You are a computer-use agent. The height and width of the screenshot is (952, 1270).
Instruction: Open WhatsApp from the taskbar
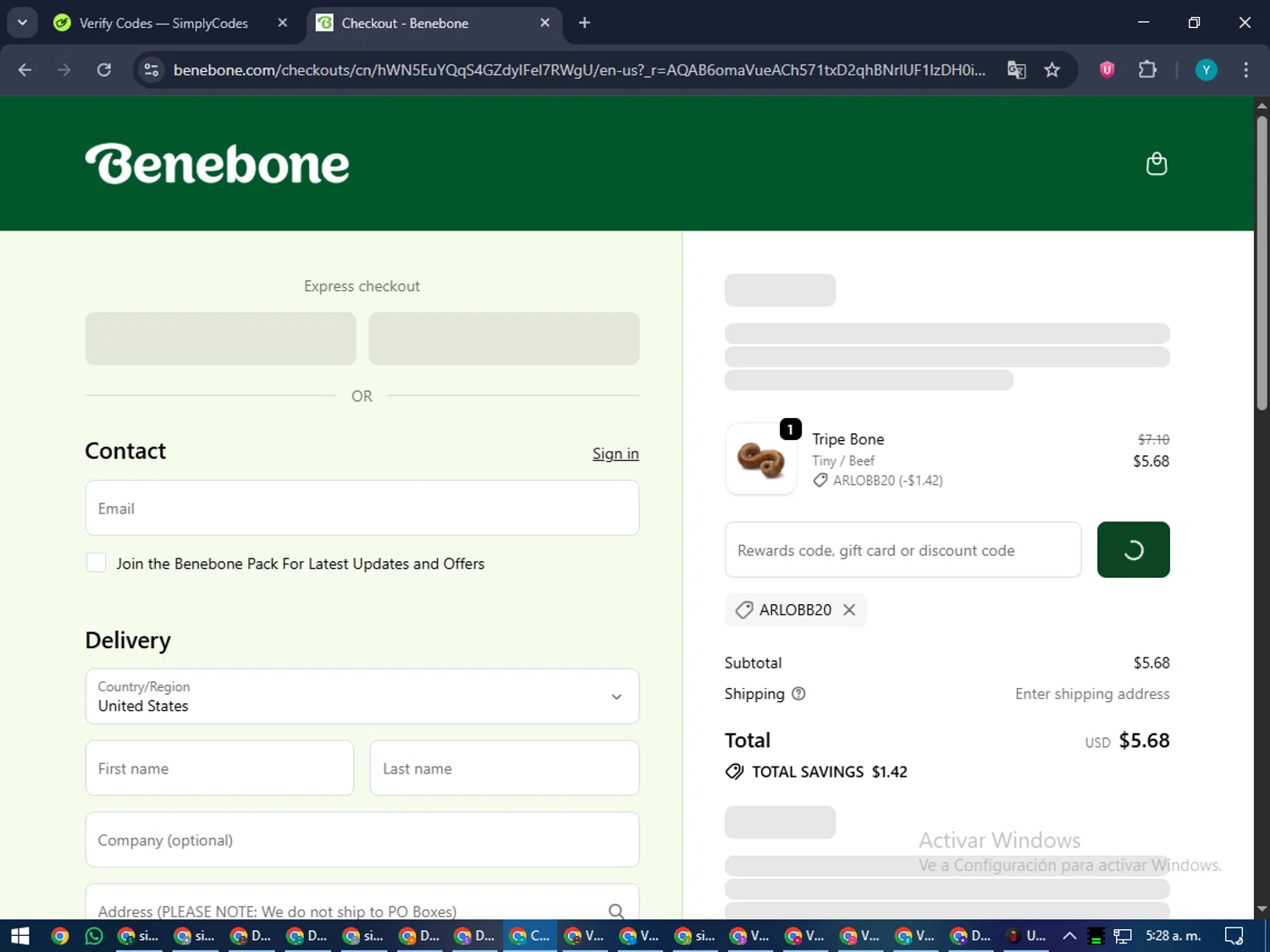[x=94, y=935]
